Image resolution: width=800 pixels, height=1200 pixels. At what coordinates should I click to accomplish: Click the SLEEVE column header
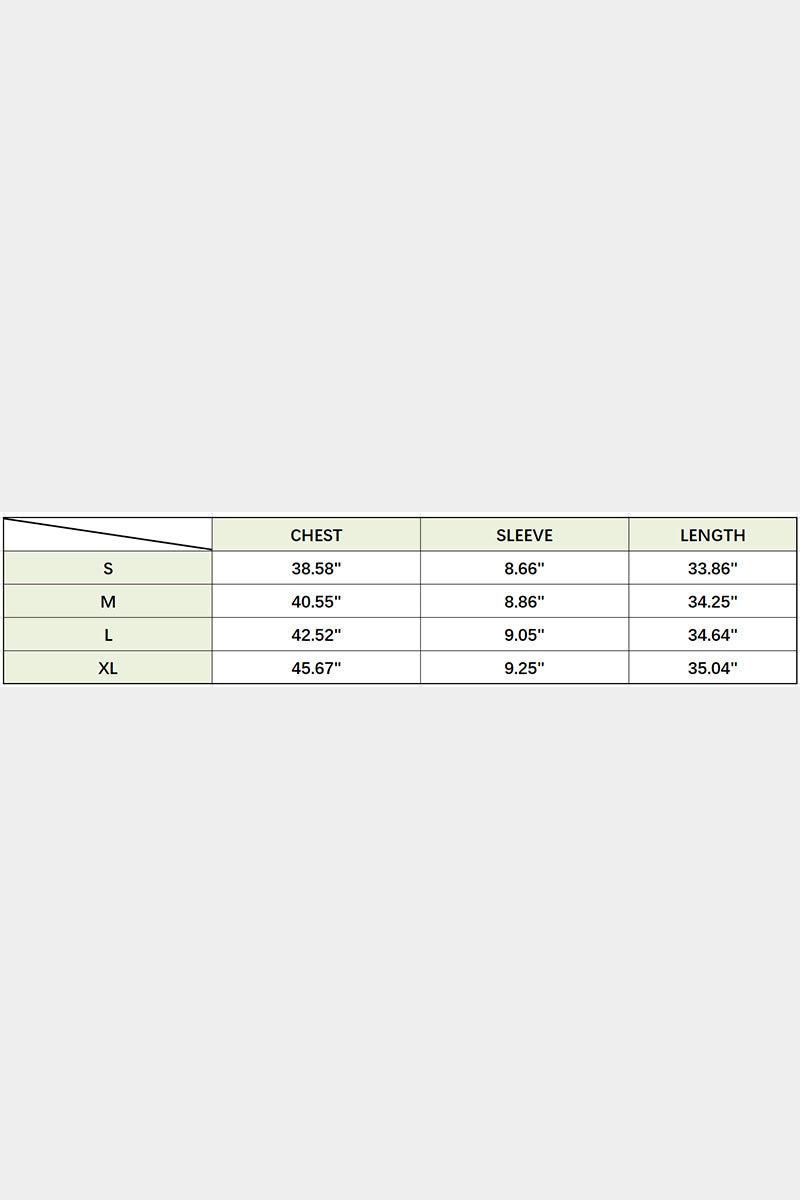(x=524, y=535)
